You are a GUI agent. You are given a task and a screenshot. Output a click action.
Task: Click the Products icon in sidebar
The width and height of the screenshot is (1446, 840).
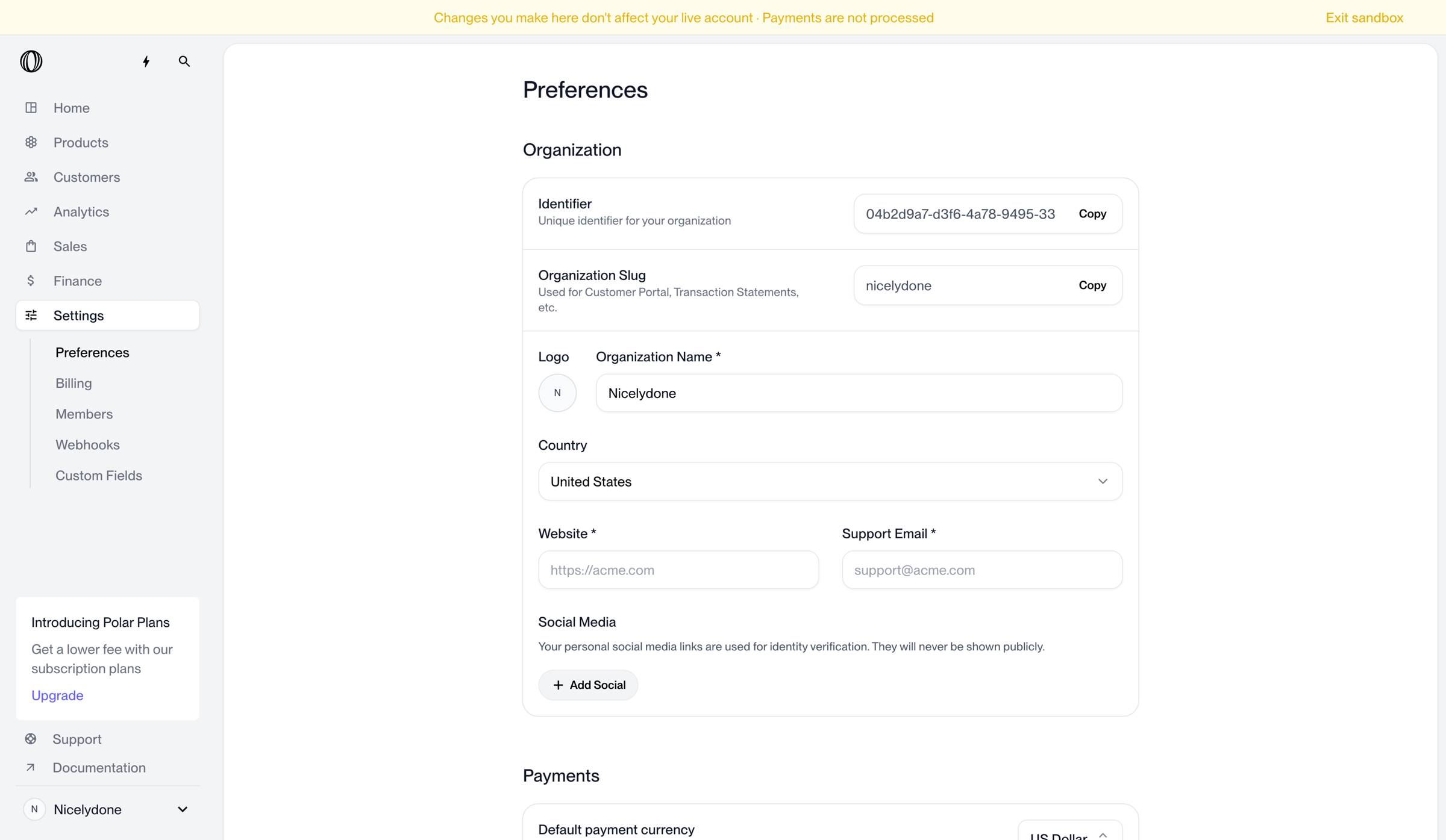[31, 143]
